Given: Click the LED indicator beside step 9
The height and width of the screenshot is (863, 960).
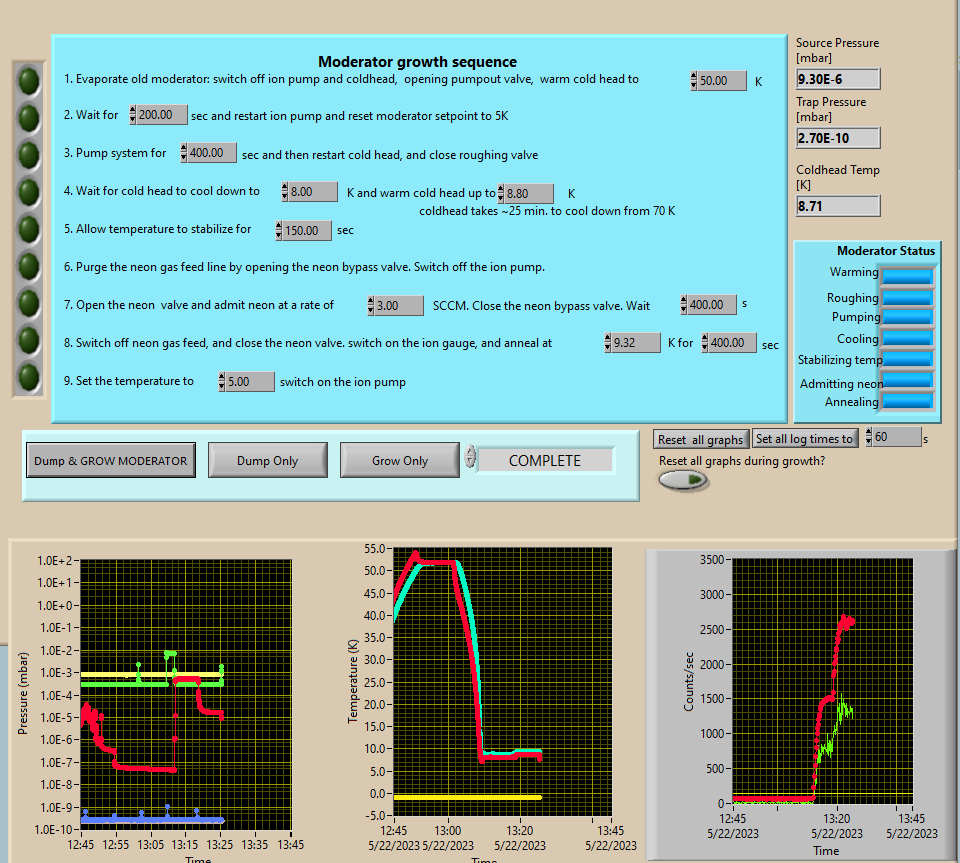Looking at the screenshot, I should pos(29,377).
